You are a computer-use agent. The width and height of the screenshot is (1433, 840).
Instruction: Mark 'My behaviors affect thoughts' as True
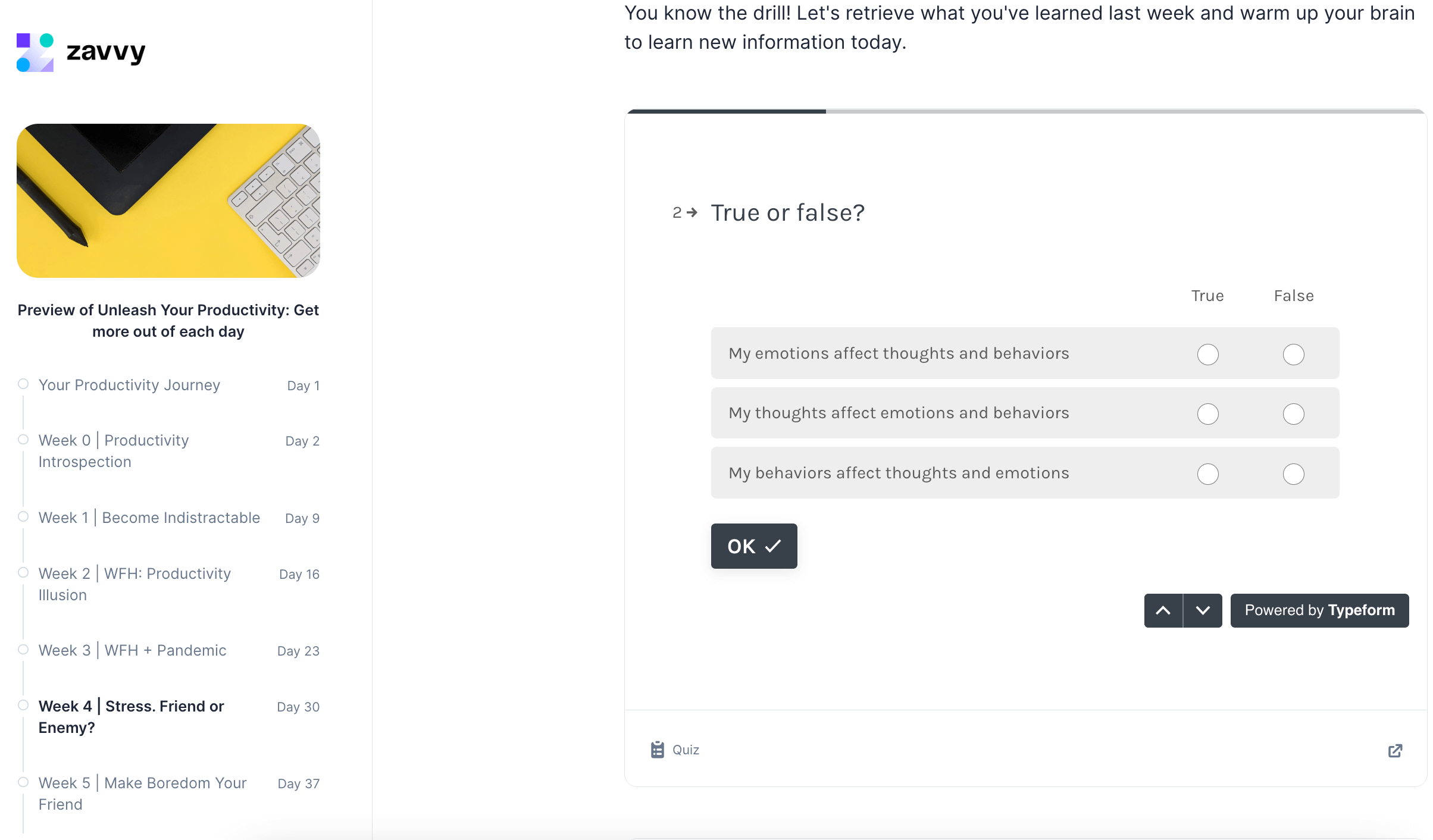[x=1207, y=474]
